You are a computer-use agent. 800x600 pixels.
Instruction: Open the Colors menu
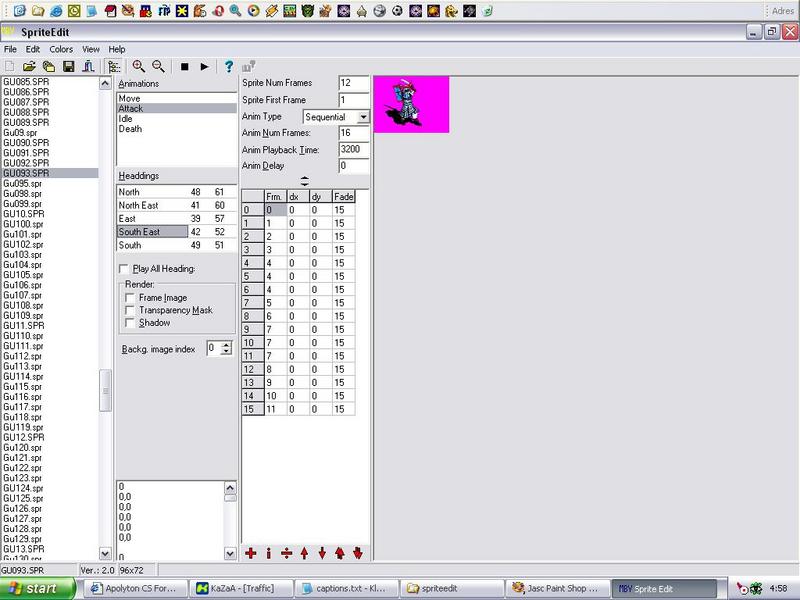61,49
